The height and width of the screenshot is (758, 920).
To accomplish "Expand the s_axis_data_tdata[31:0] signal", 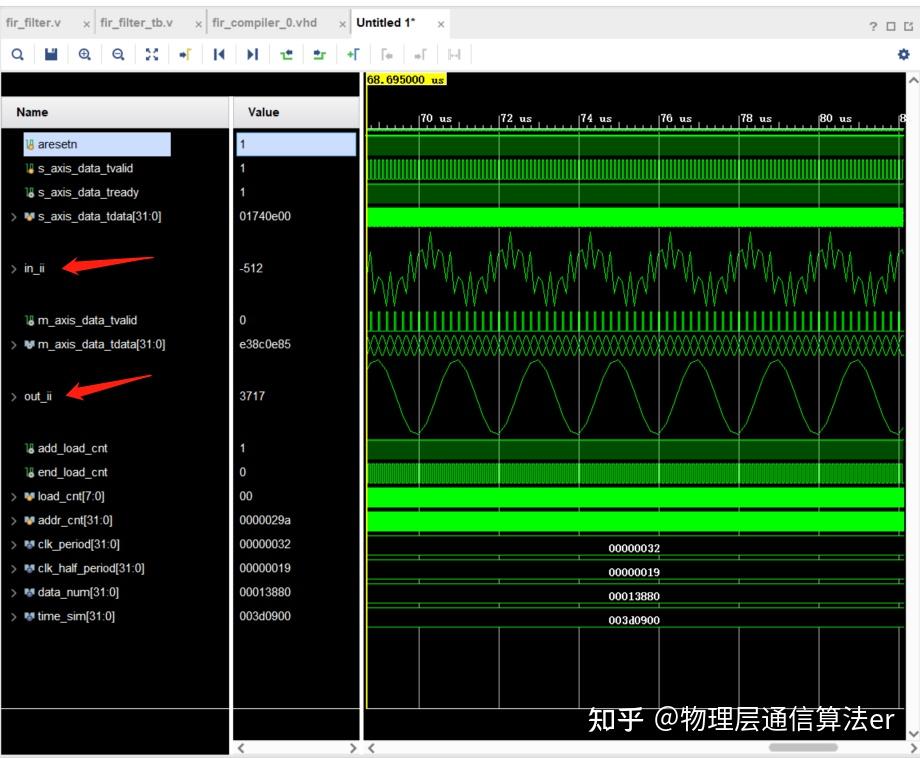I will (12, 216).
